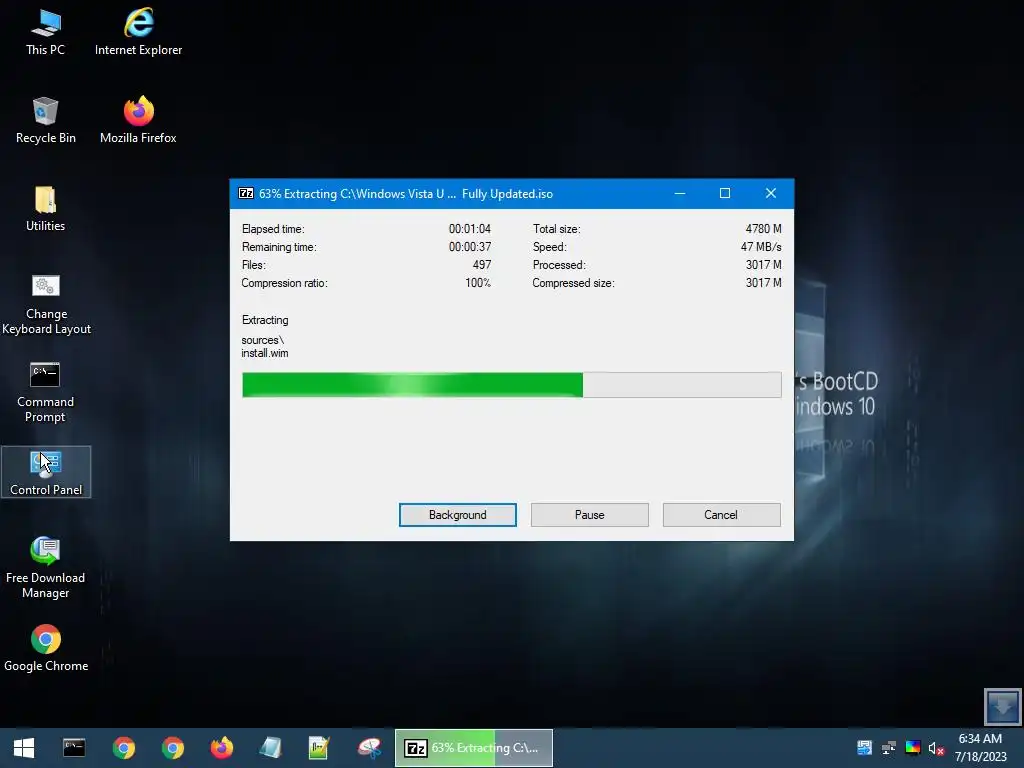Select Mozilla Firefox desktop shortcut
1024x768 pixels.
point(138,120)
